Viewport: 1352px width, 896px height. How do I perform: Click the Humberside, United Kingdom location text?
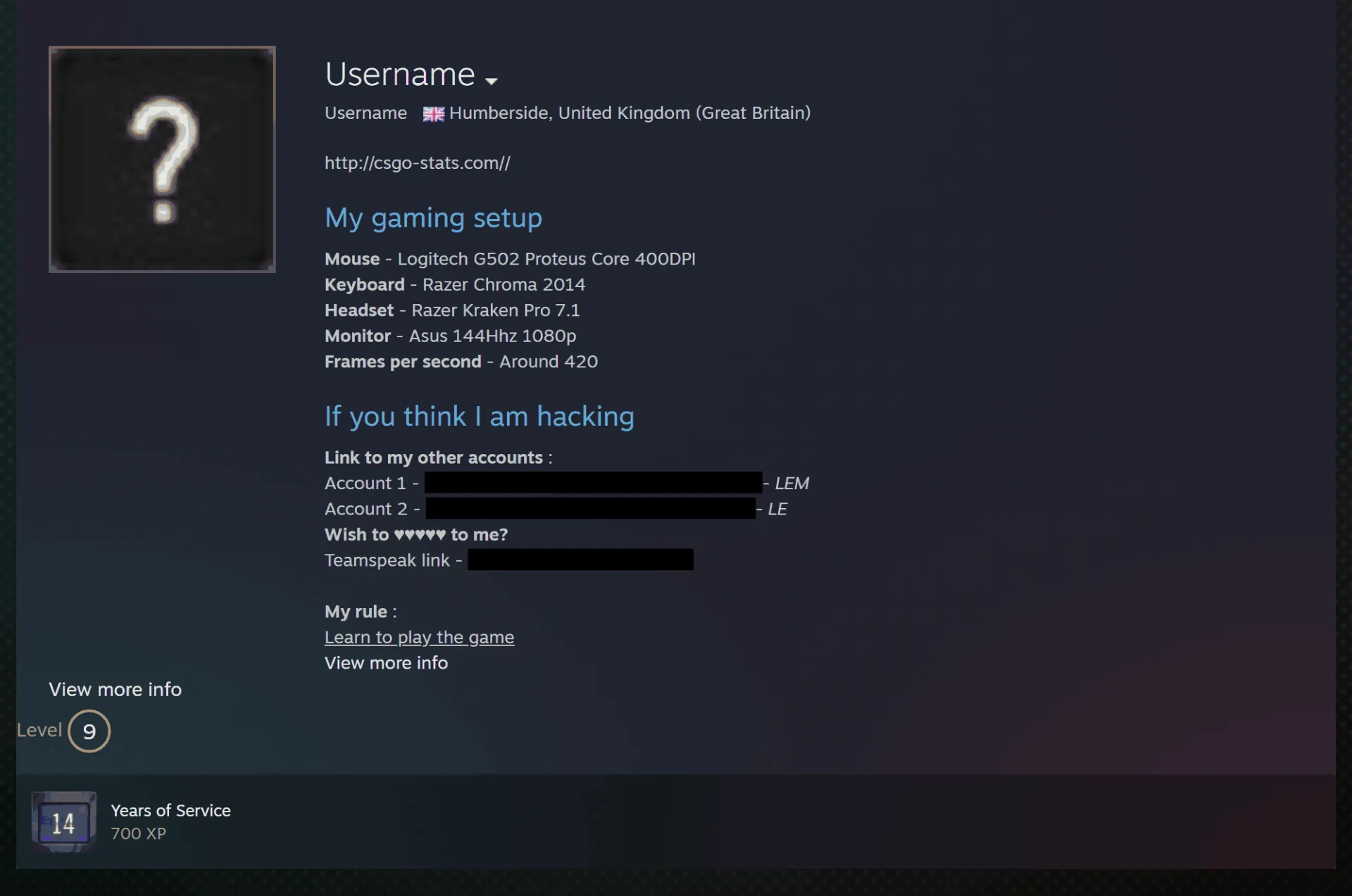(x=630, y=113)
